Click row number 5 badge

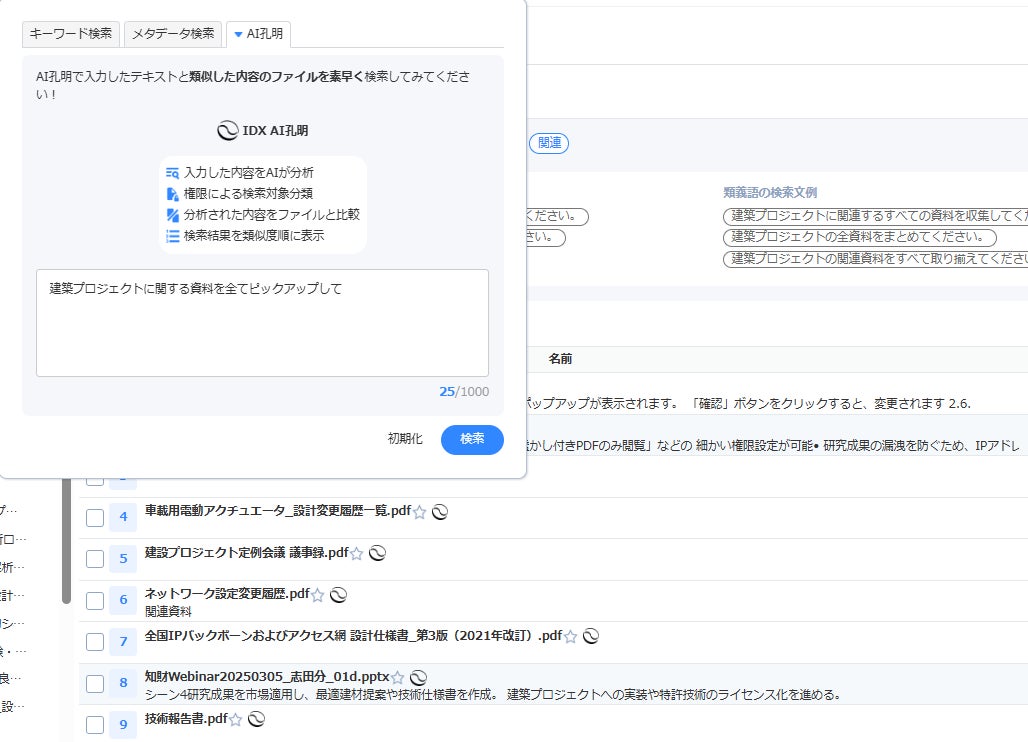coord(123,559)
